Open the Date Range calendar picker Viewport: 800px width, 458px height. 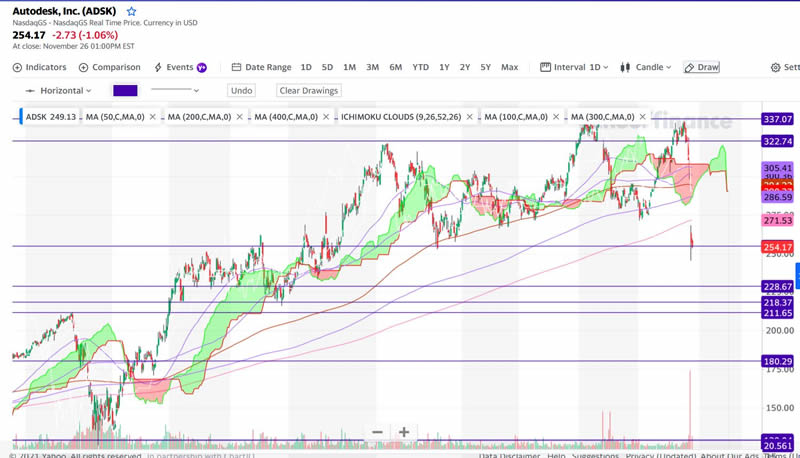[x=261, y=67]
